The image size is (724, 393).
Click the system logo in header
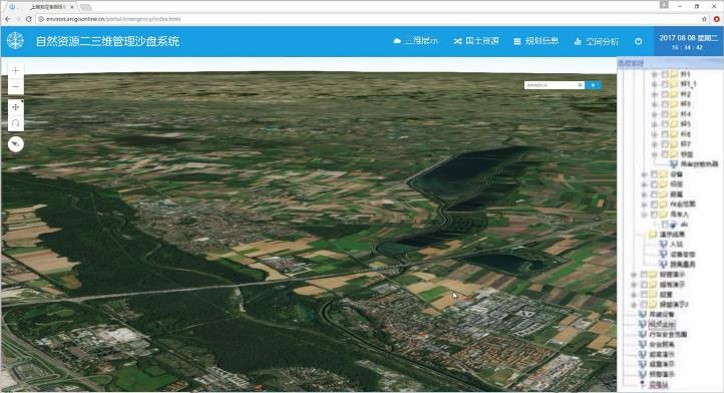pyautogui.click(x=15, y=41)
